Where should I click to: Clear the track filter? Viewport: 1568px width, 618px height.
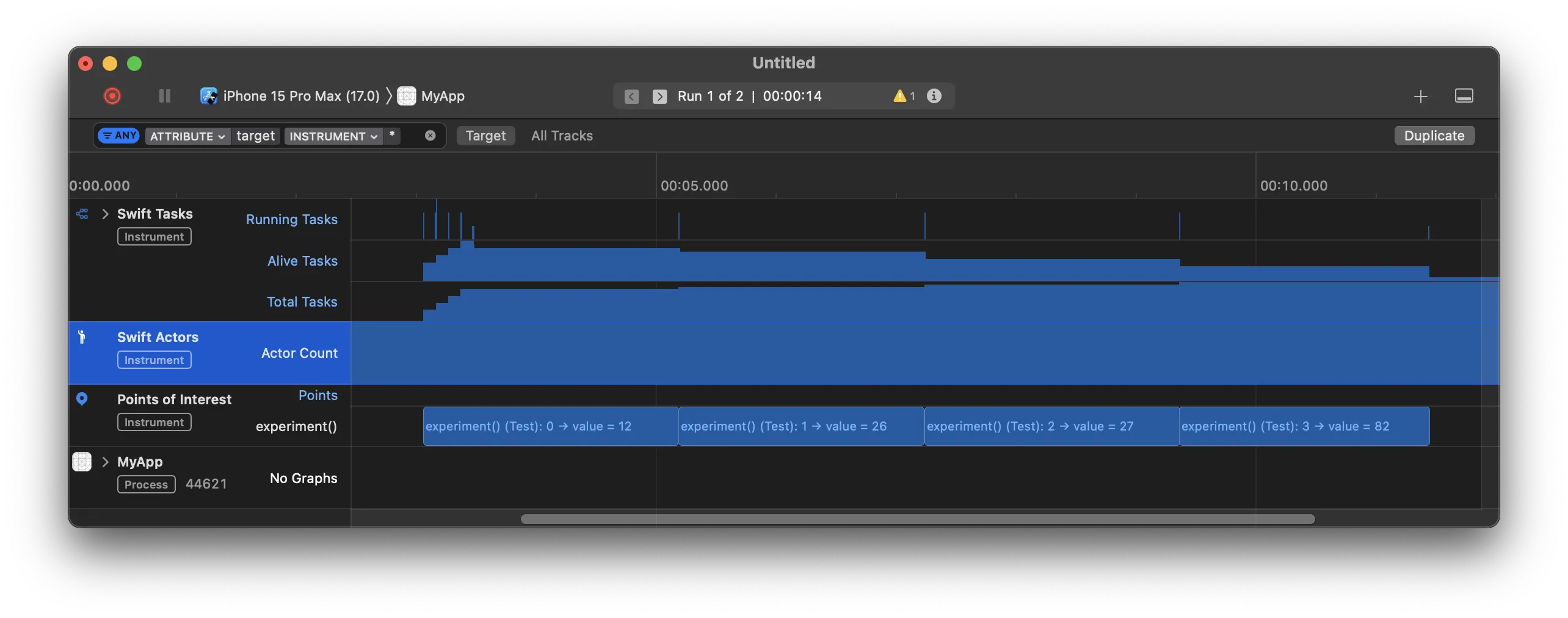tap(430, 136)
